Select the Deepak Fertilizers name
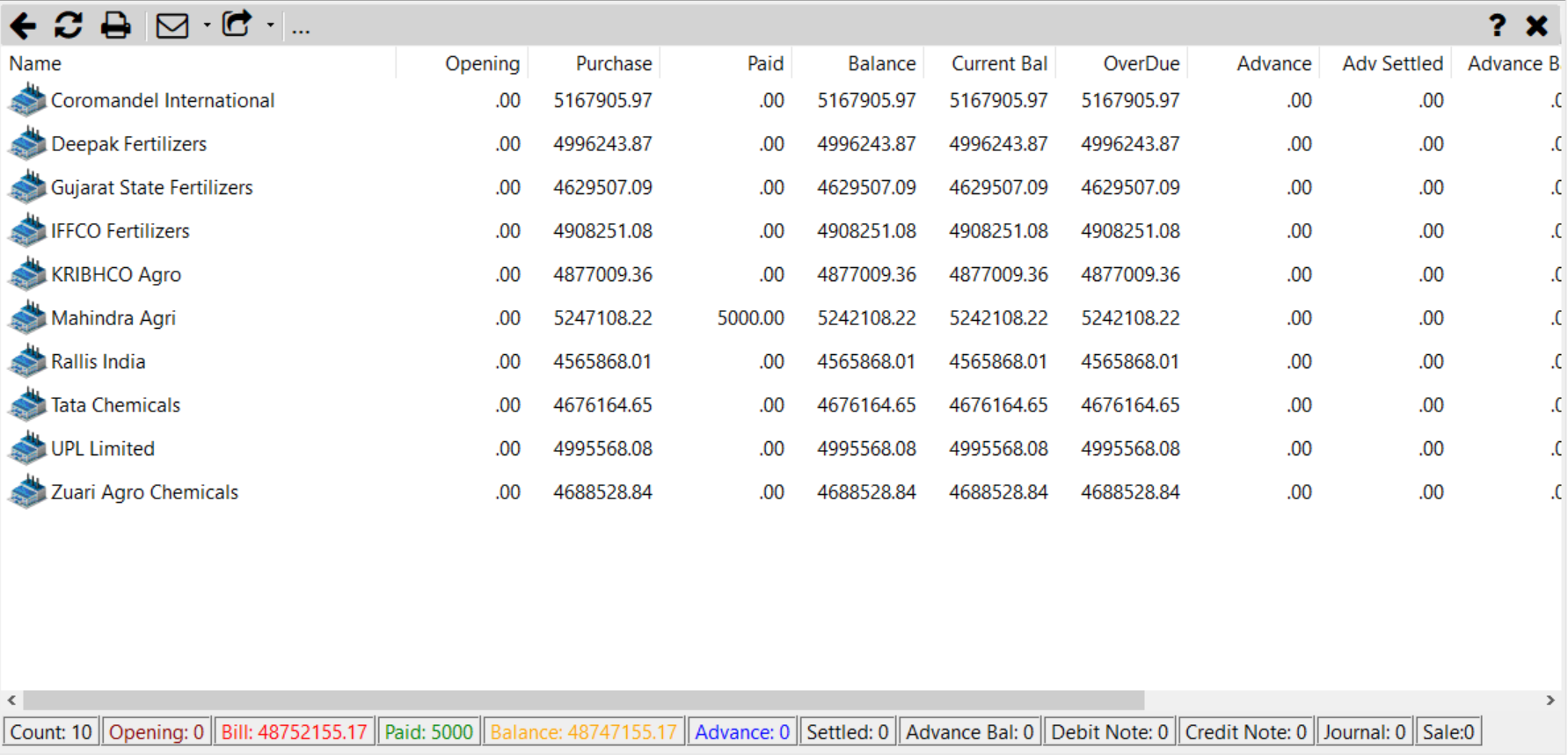This screenshot has width=1568, height=755. 128,143
